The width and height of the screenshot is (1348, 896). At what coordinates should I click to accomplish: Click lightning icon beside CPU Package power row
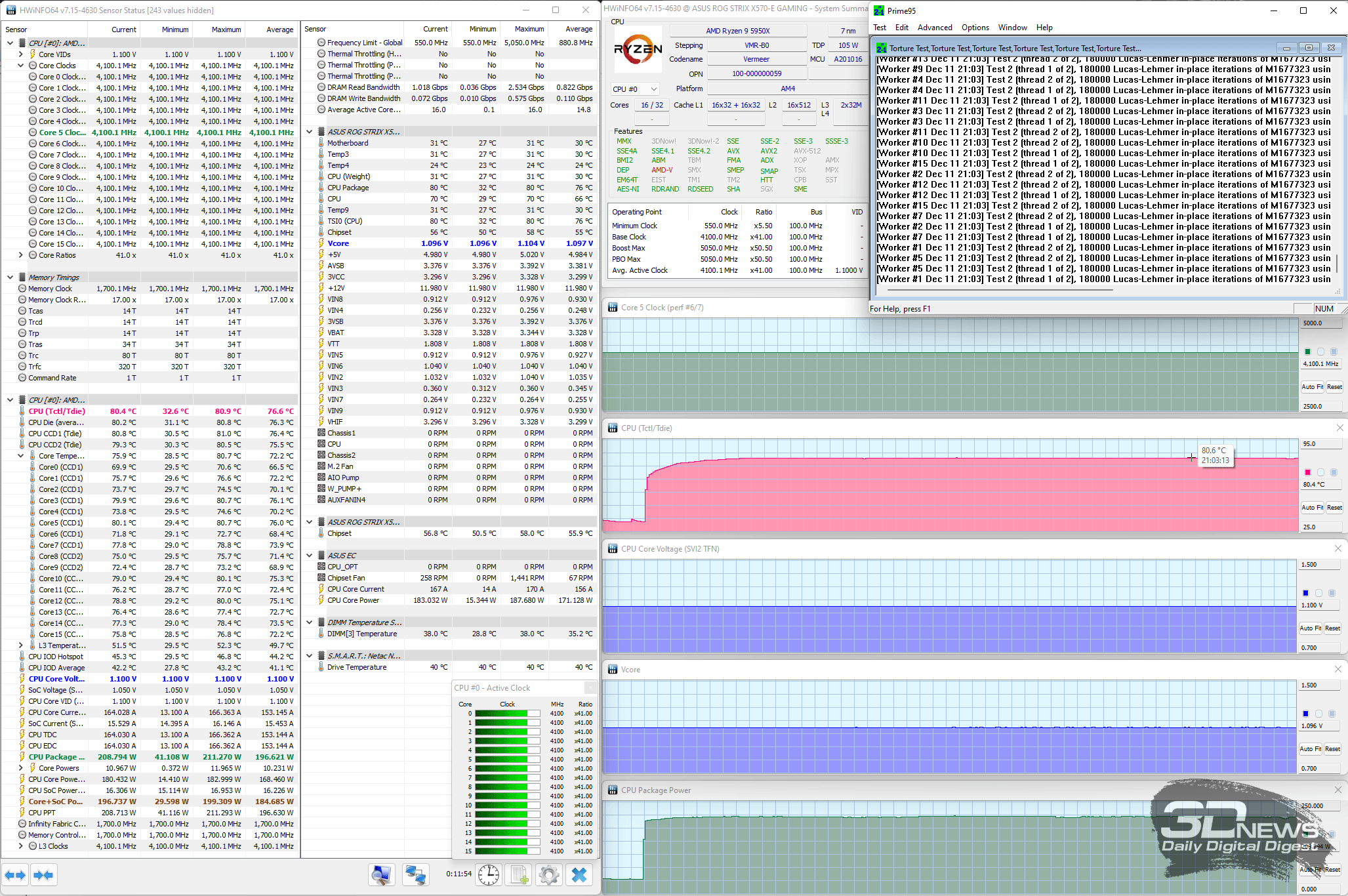[22, 757]
